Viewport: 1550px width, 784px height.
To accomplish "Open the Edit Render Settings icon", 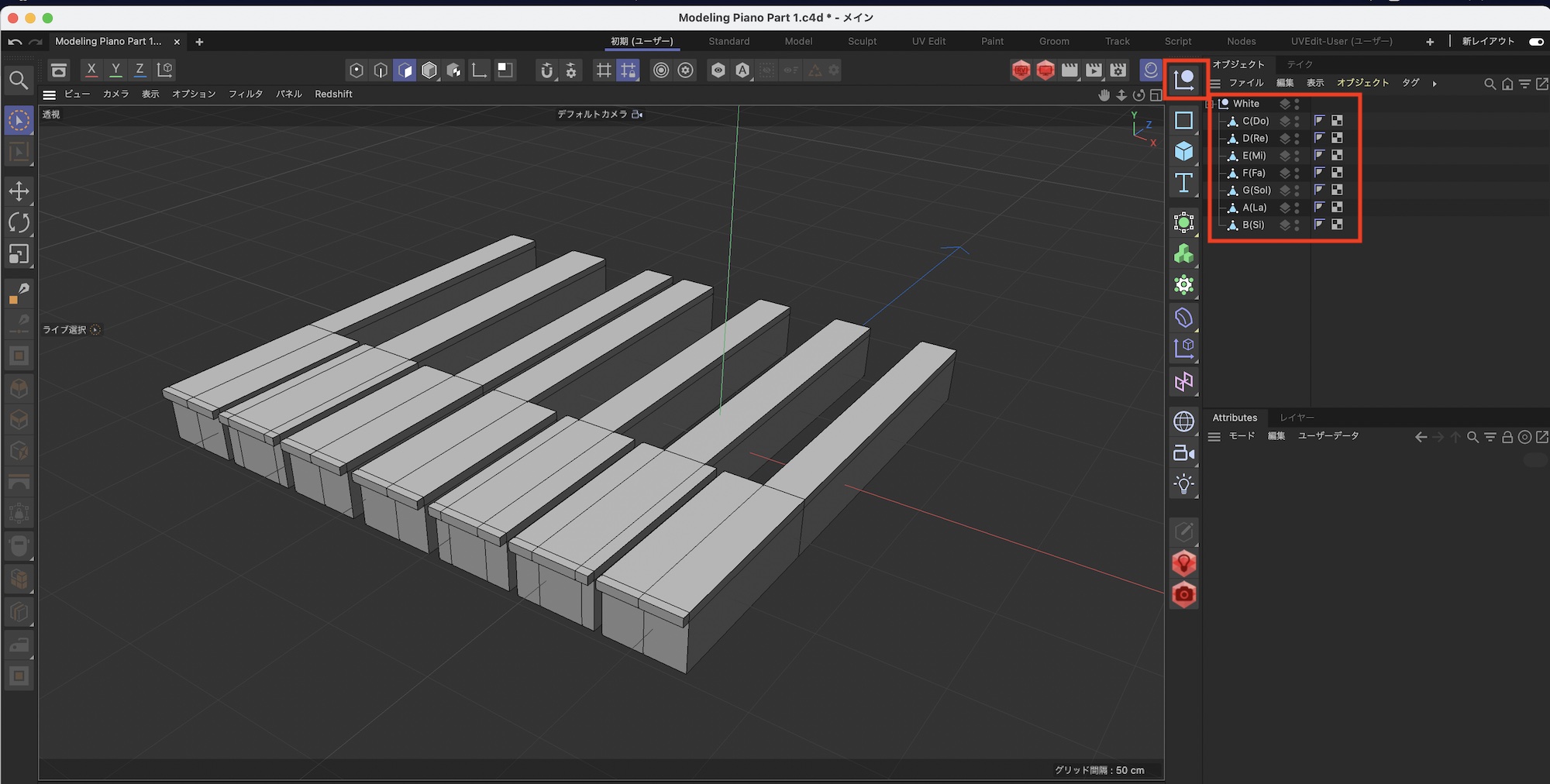I will pyautogui.click(x=1118, y=70).
